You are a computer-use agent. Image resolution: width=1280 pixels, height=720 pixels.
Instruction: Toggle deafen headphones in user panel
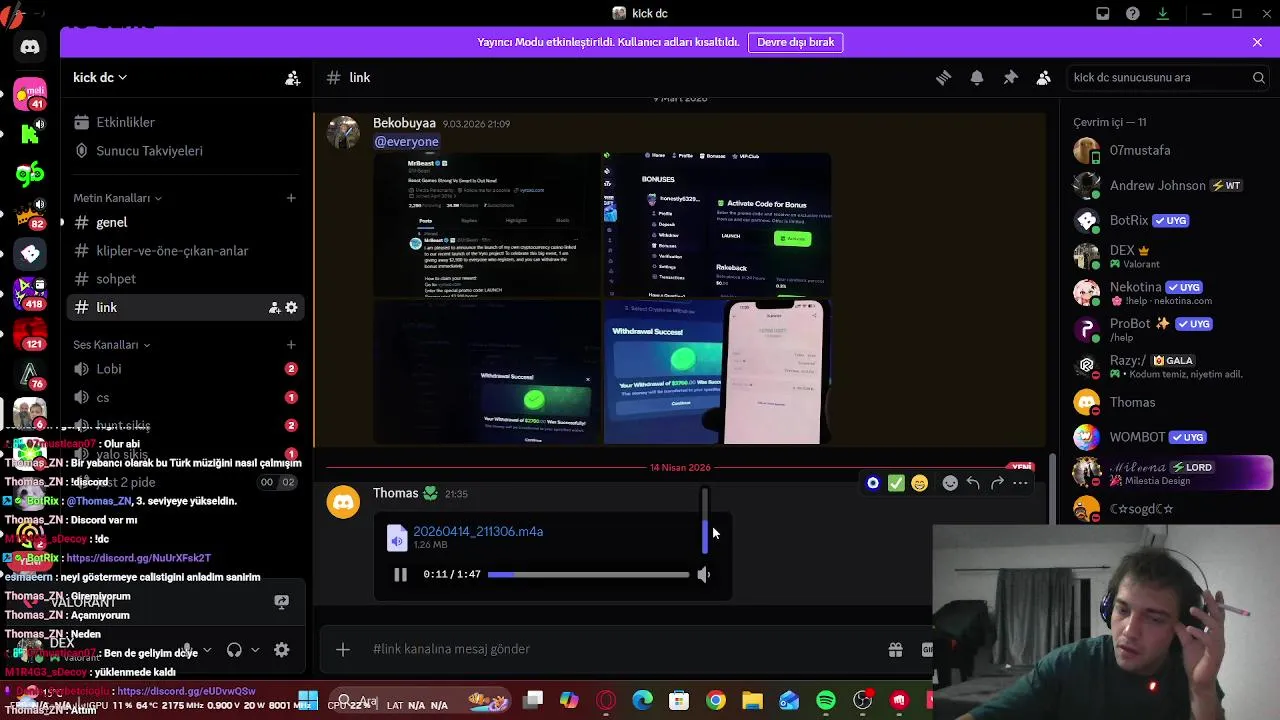(x=234, y=650)
